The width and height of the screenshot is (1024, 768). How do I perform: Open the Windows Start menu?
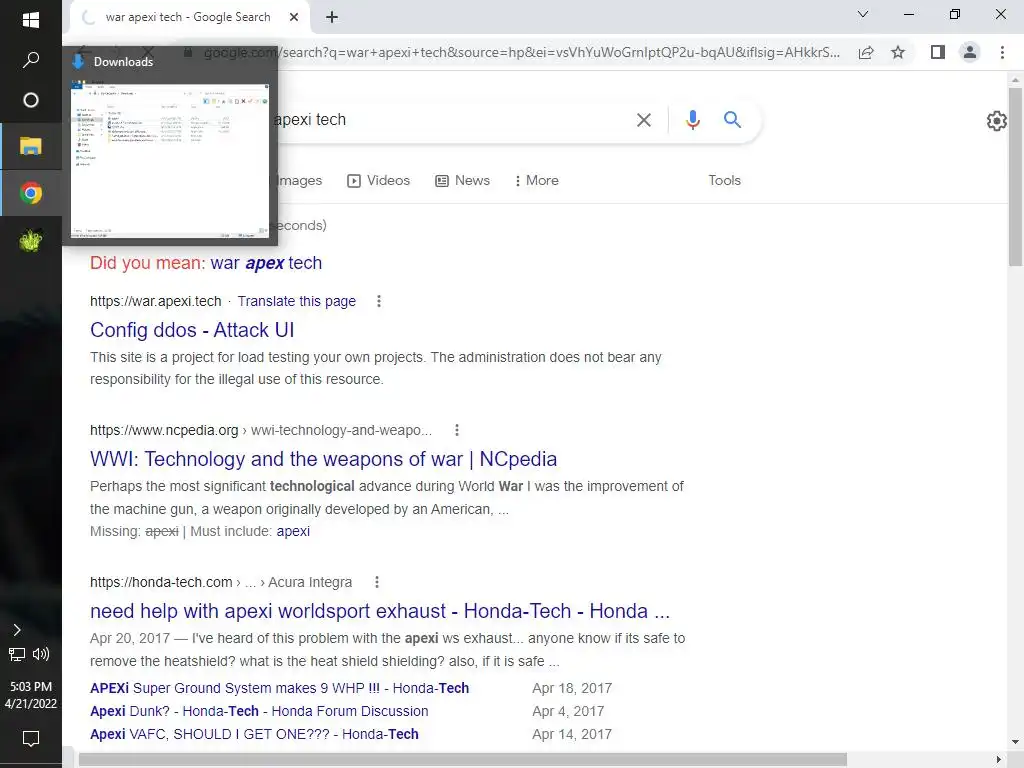pyautogui.click(x=31, y=20)
